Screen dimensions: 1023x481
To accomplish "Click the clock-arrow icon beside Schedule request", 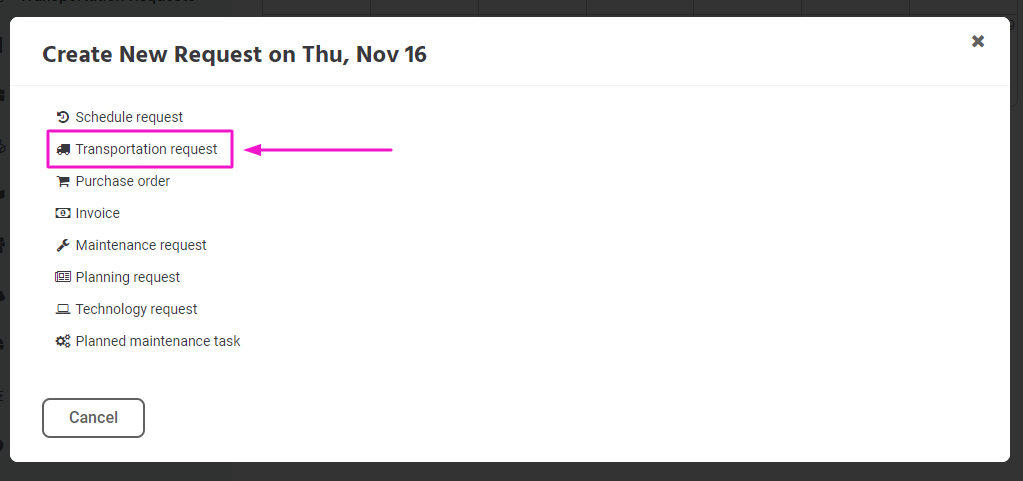I will 63,117.
